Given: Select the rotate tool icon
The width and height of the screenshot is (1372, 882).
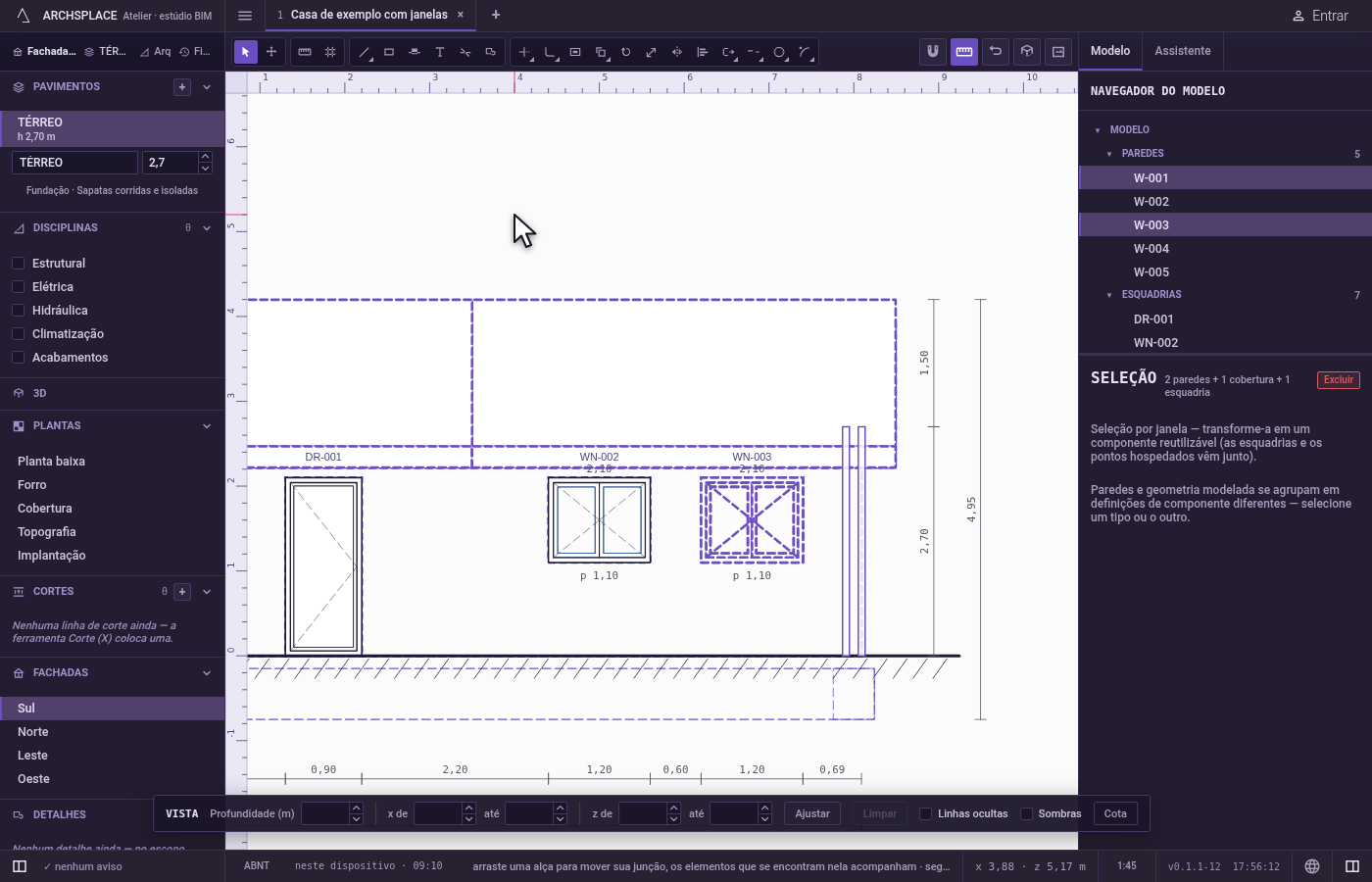Looking at the screenshot, I should [626, 52].
